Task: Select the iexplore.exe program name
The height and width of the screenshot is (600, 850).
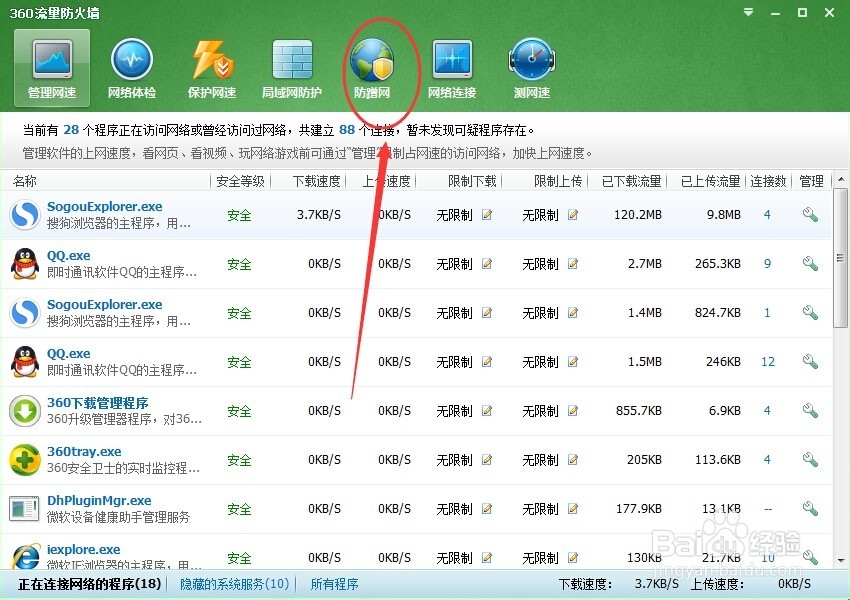Action: point(83,550)
